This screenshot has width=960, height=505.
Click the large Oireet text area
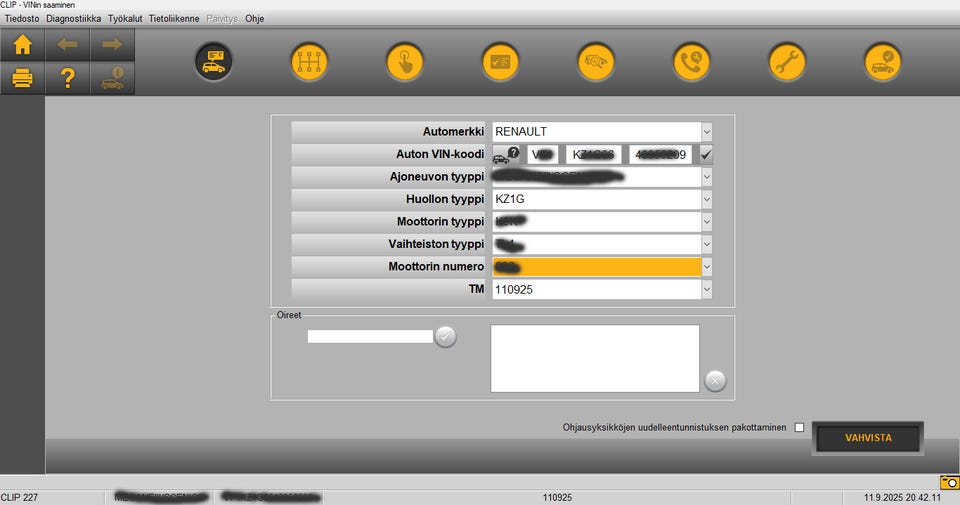coord(594,358)
